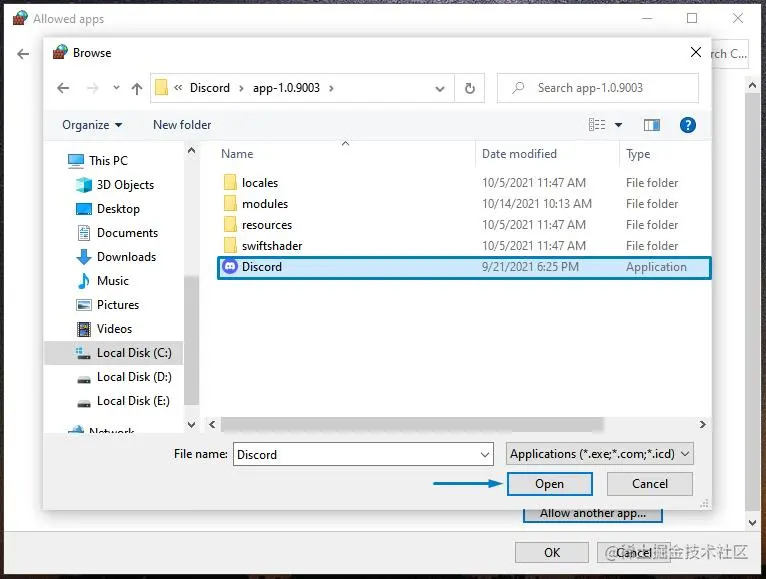The height and width of the screenshot is (579, 766).
Task: Select Local Disk (D:) in sidebar
Action: (124, 377)
